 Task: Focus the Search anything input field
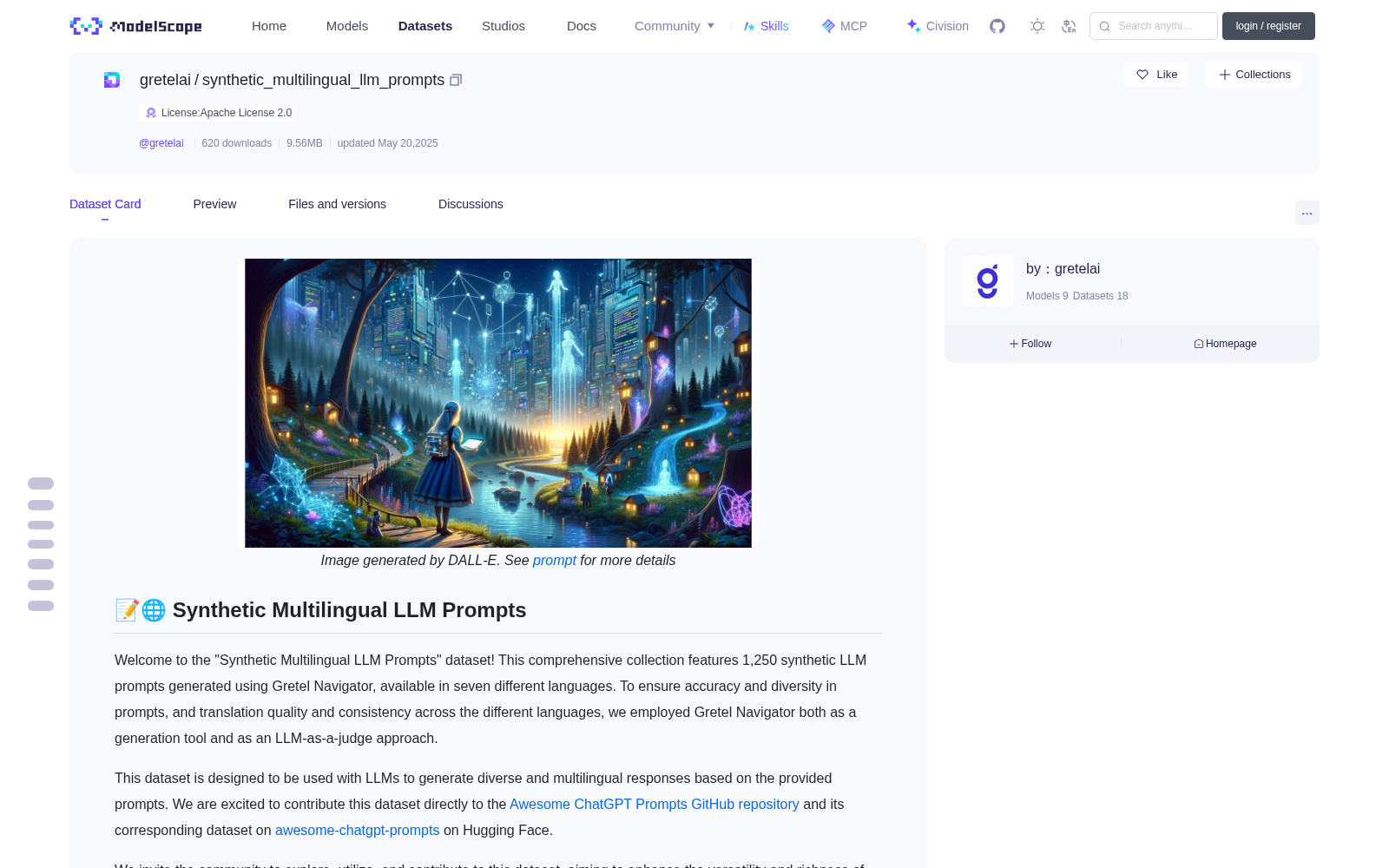(x=1154, y=26)
